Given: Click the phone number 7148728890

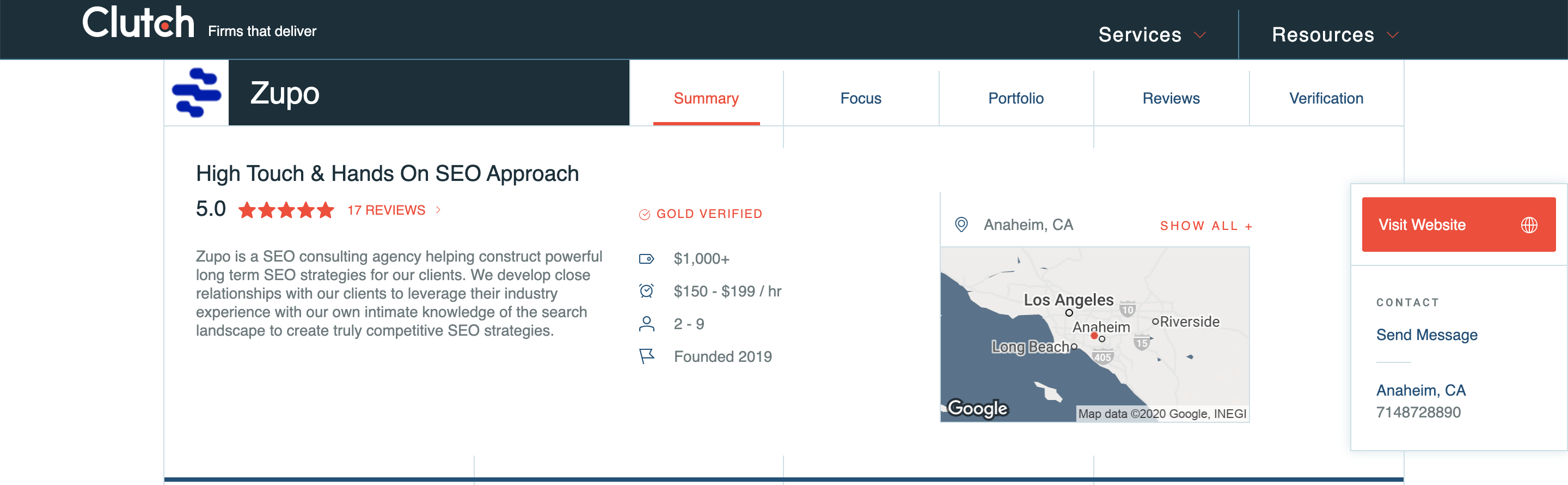Looking at the screenshot, I should 1418,413.
